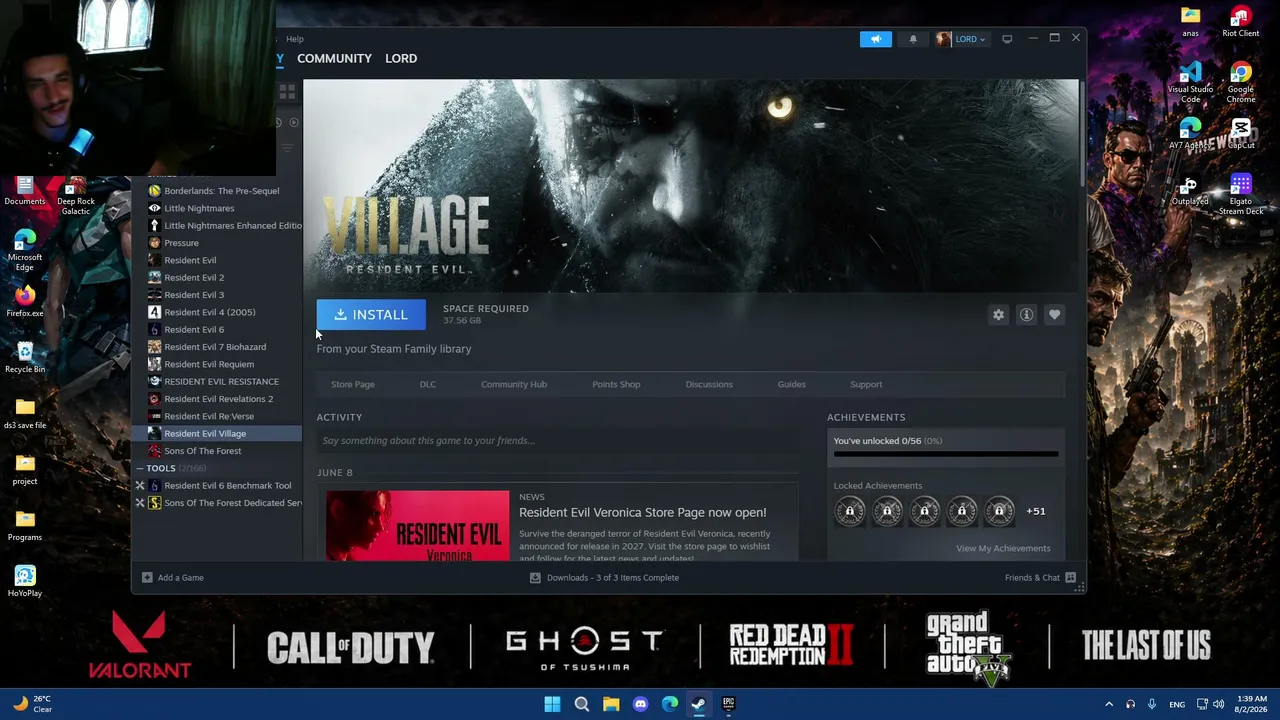Image resolution: width=1280 pixels, height=720 pixels.
Task: Select the Google Chrome desktop icon
Action: coord(1241,82)
